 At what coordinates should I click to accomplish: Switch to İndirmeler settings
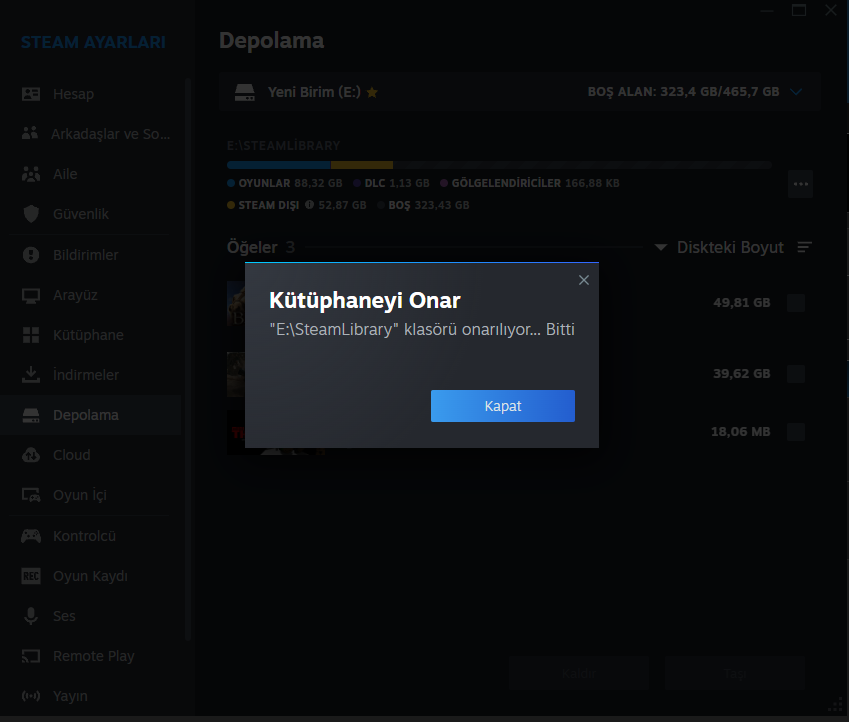point(91,375)
